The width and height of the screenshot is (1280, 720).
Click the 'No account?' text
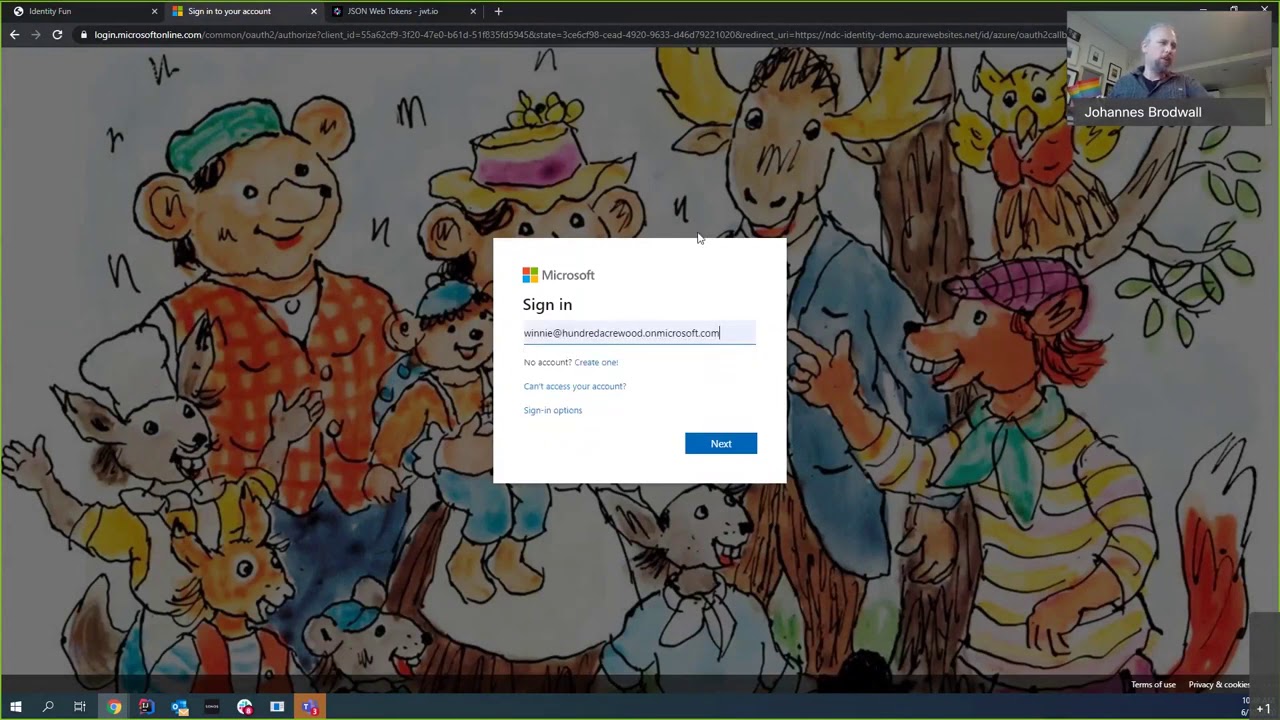tap(547, 362)
